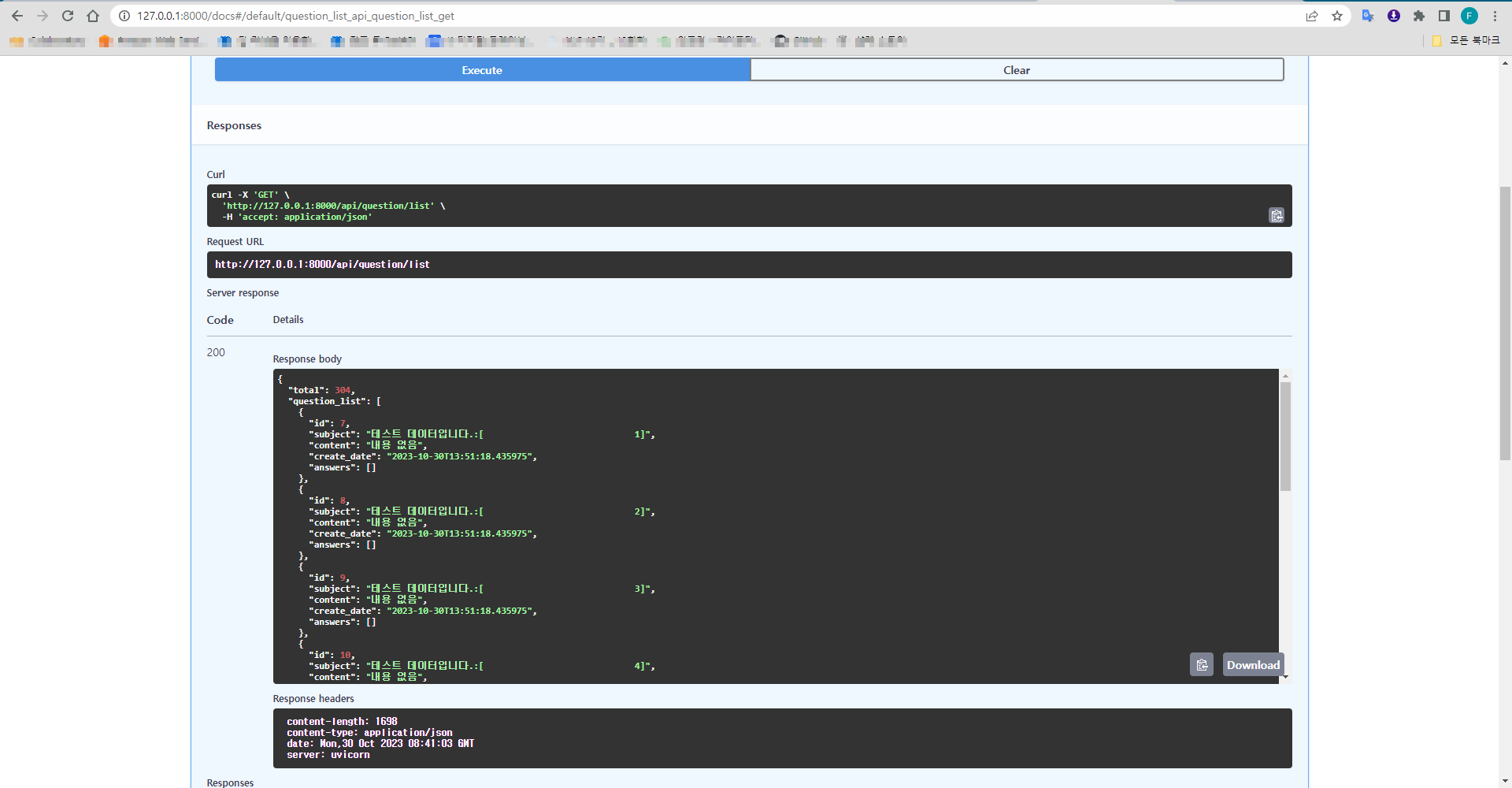Click the page scrollbar up arrow
The height and width of the screenshot is (788, 1512).
tap(1505, 62)
